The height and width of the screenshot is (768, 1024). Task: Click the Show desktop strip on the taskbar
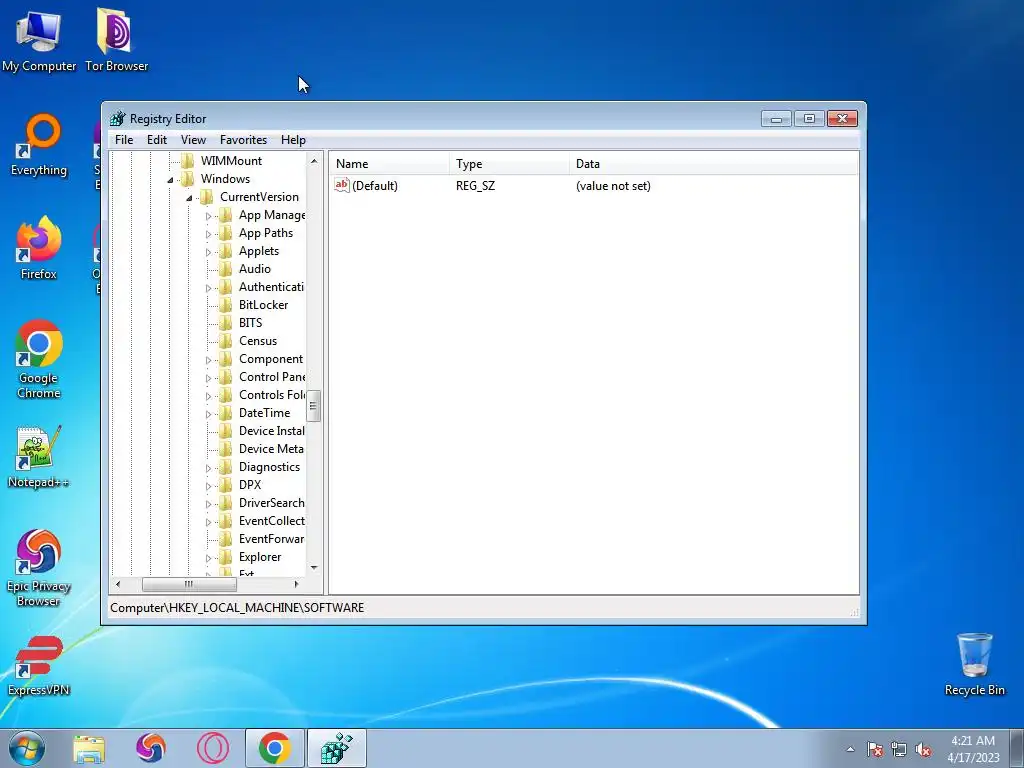[x=1019, y=748]
